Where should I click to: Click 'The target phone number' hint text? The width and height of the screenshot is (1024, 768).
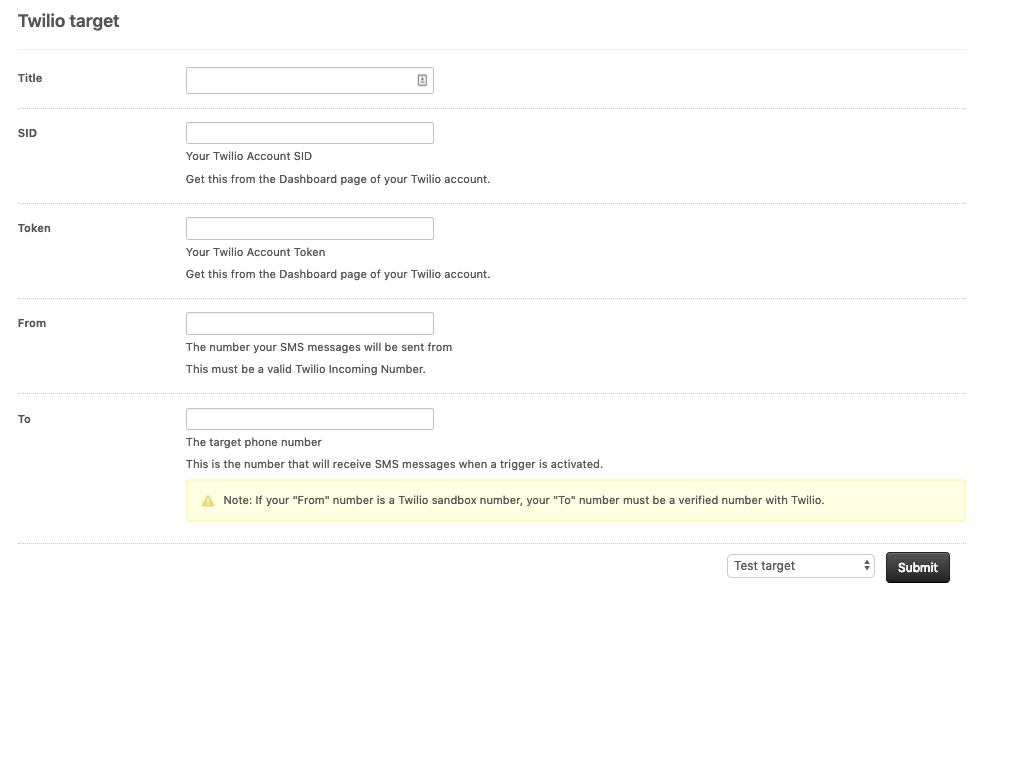coord(254,442)
